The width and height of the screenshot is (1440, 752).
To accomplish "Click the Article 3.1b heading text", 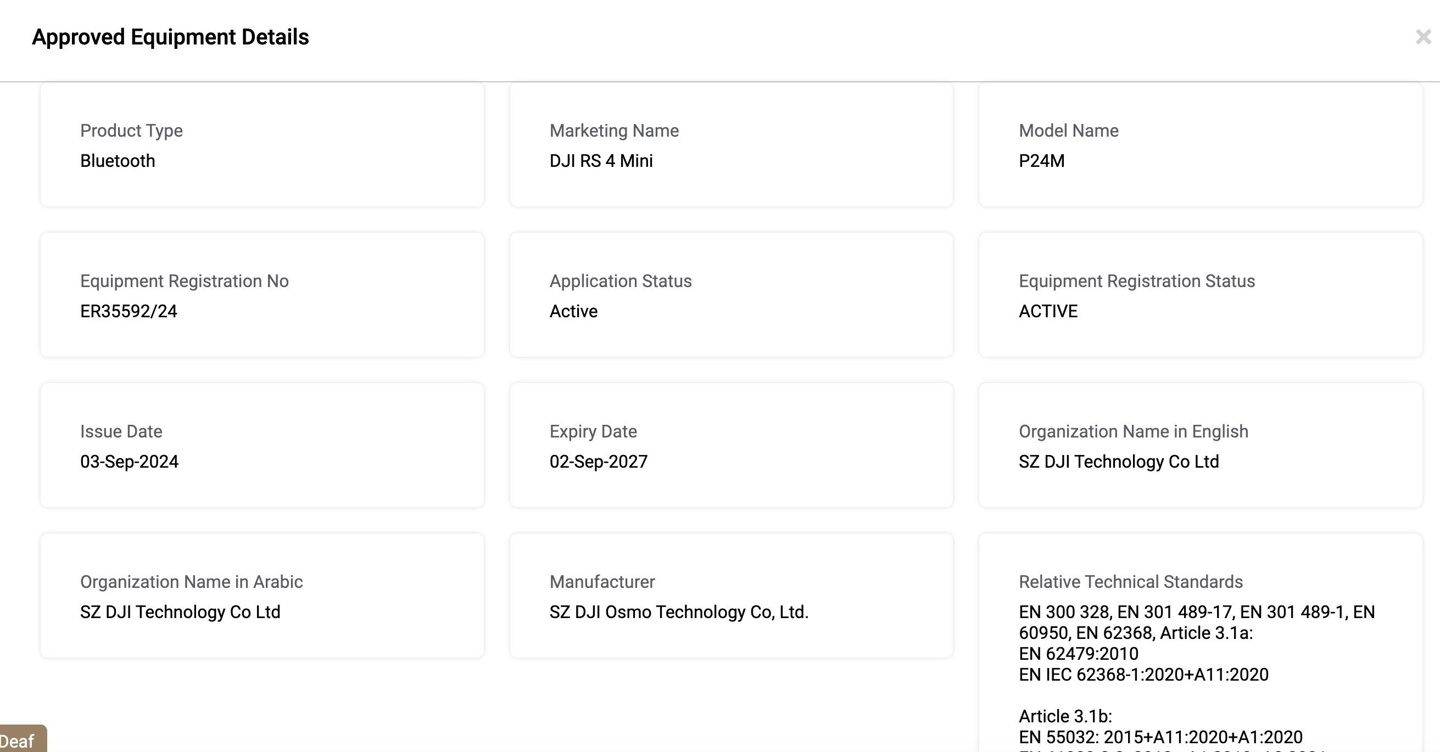I will 1065,716.
